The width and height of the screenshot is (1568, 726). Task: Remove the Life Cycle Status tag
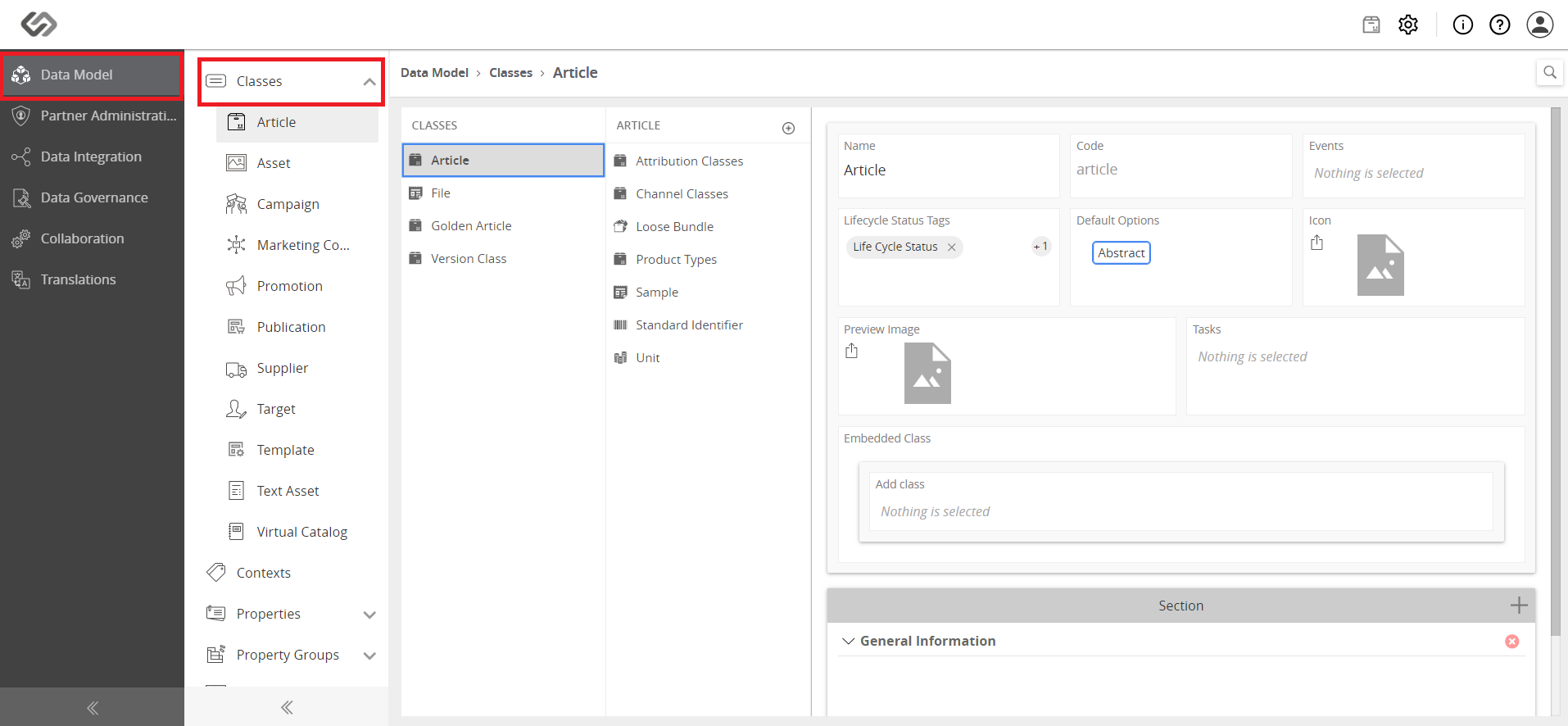[951, 247]
